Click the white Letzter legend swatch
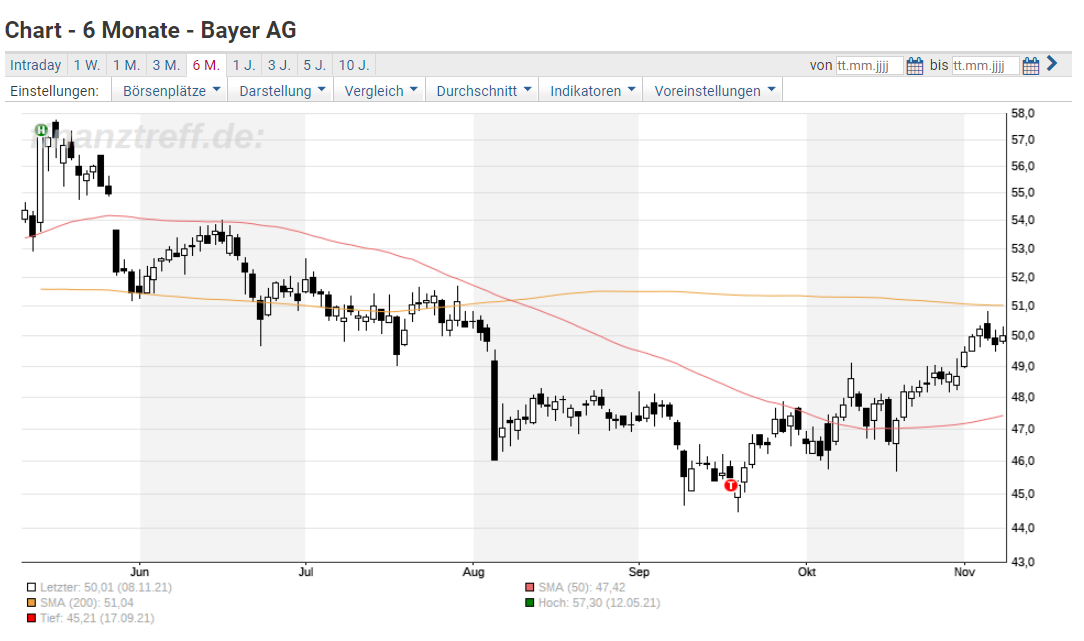 coord(31,587)
